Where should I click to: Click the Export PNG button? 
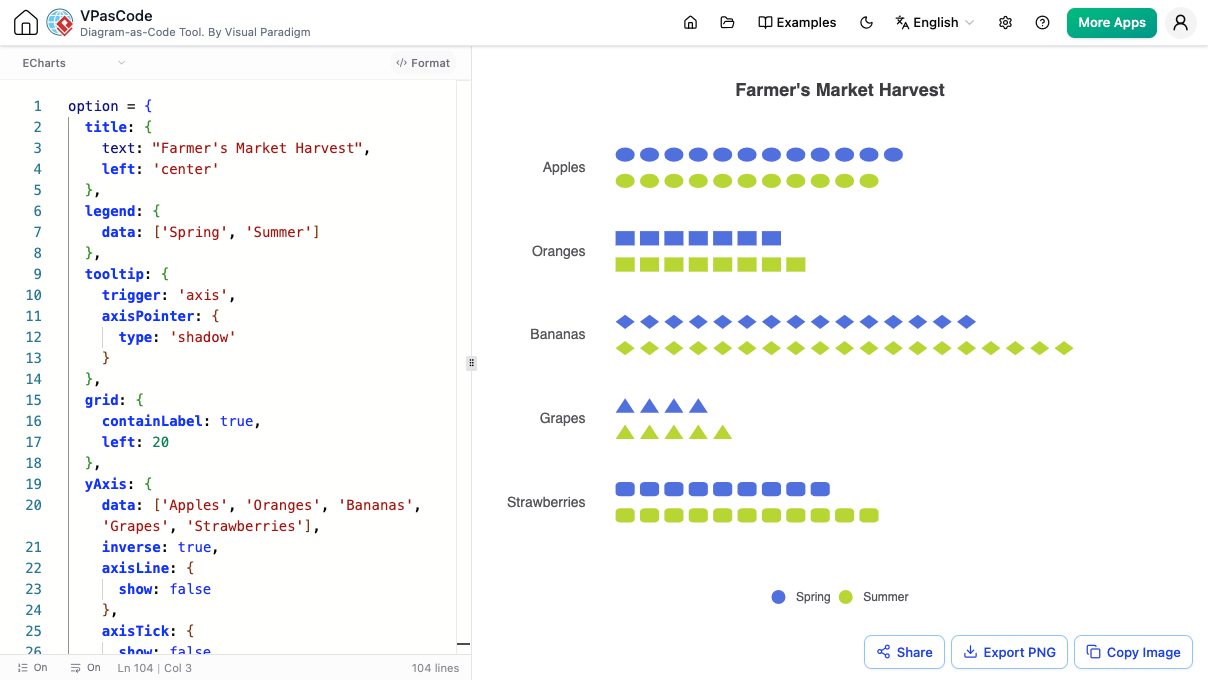pos(1009,652)
